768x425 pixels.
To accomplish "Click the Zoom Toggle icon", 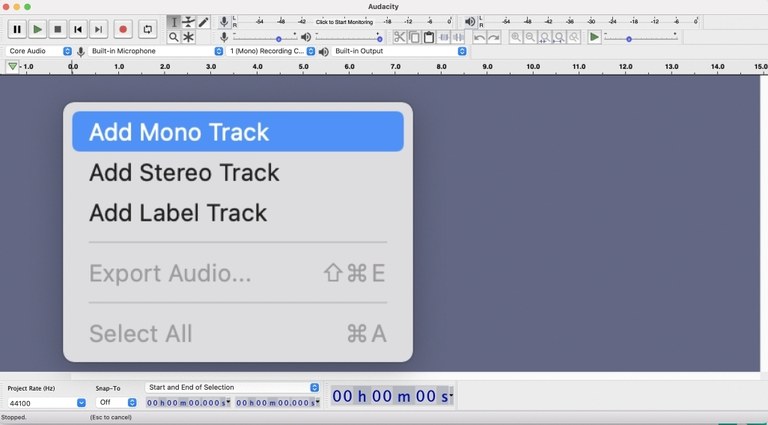I will click(574, 37).
